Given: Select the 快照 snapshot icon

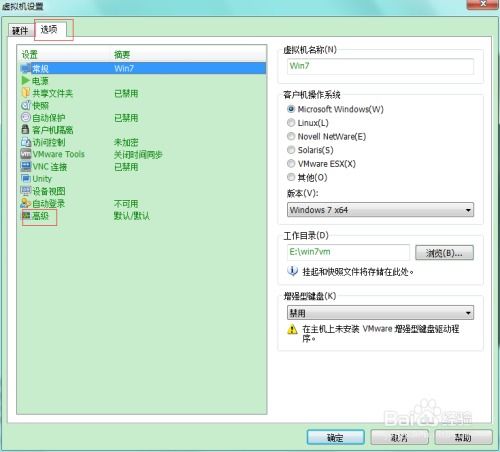Looking at the screenshot, I should click(25, 105).
